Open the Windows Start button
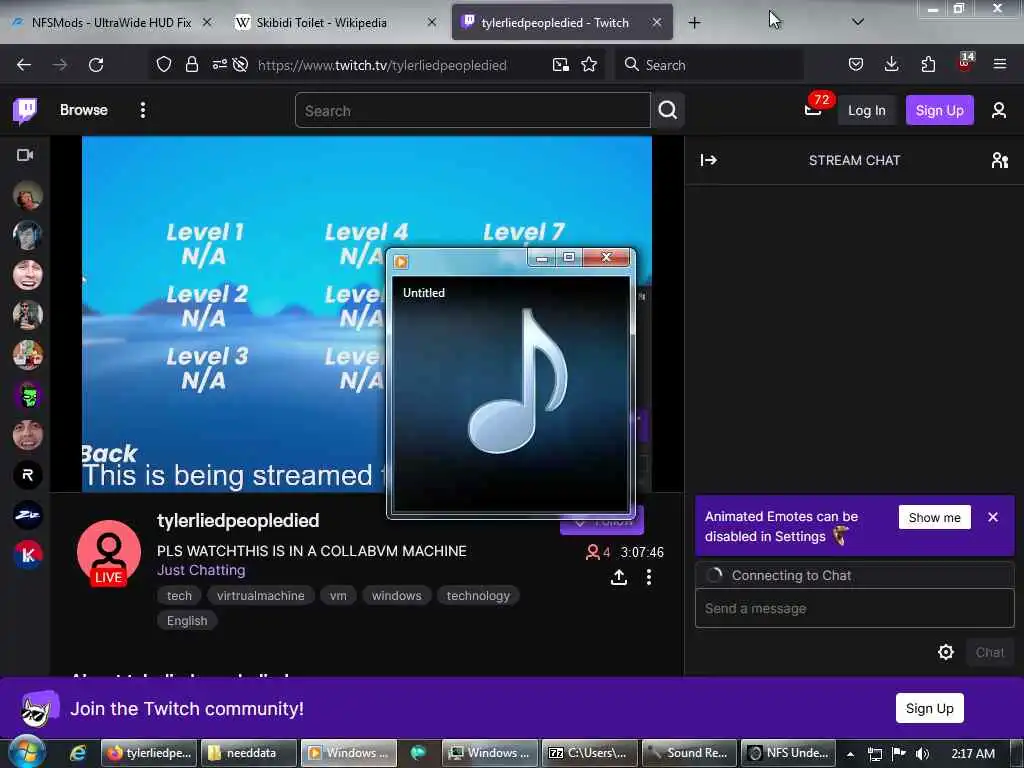 point(27,752)
